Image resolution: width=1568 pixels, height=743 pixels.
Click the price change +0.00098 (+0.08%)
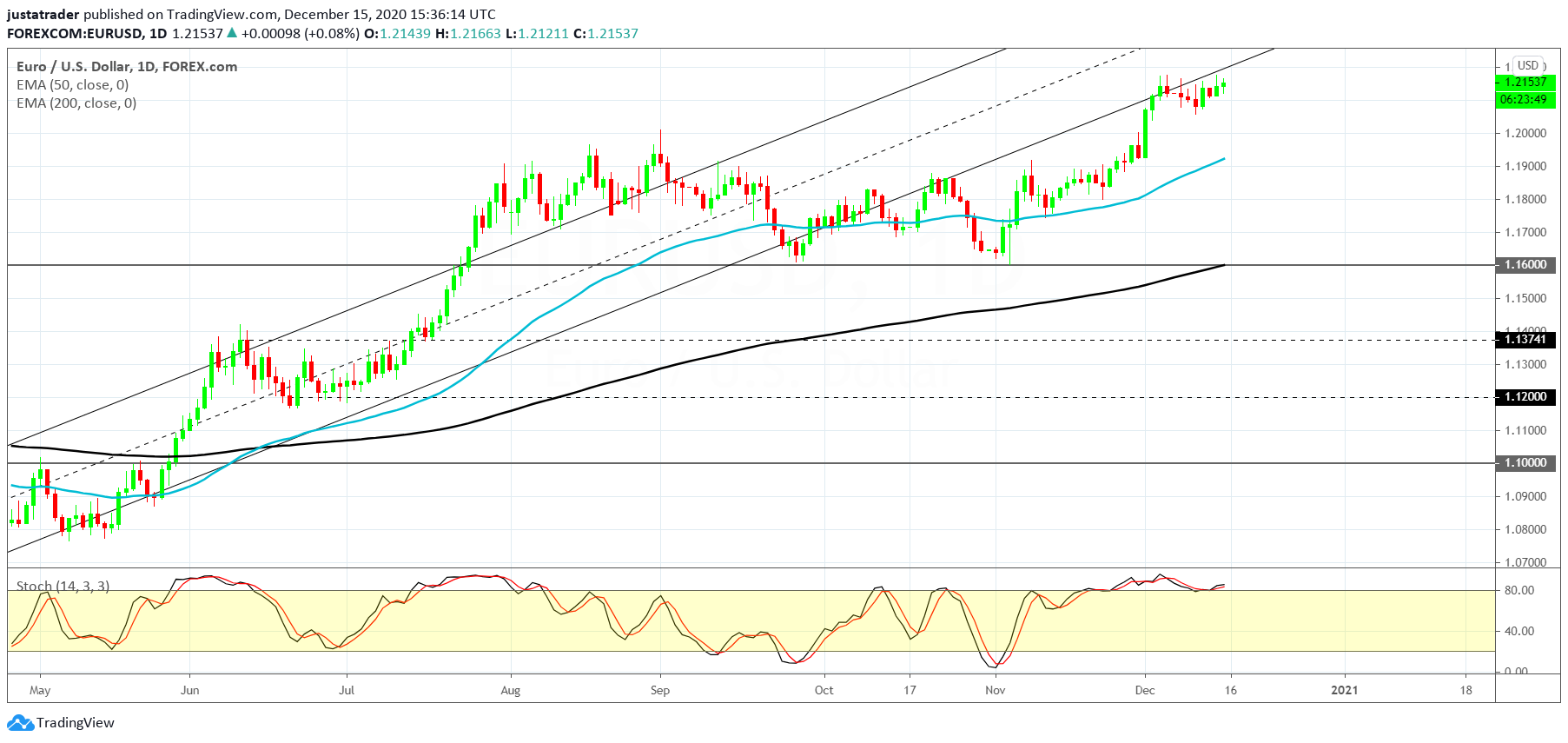(300, 34)
